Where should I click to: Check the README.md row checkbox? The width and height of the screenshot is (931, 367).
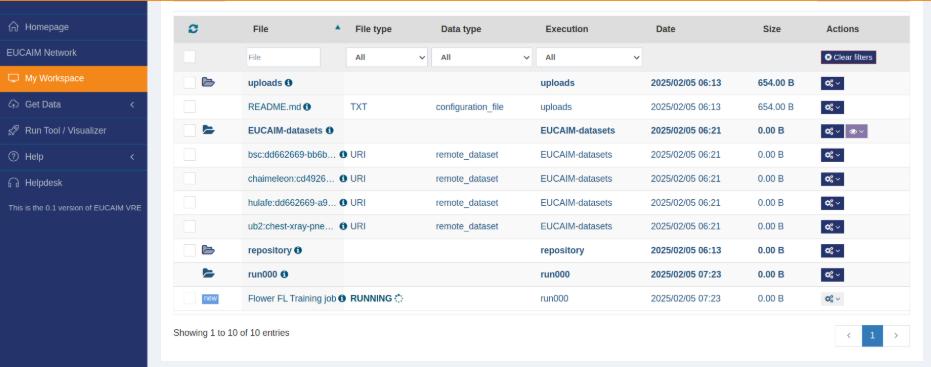pyautogui.click(x=189, y=107)
